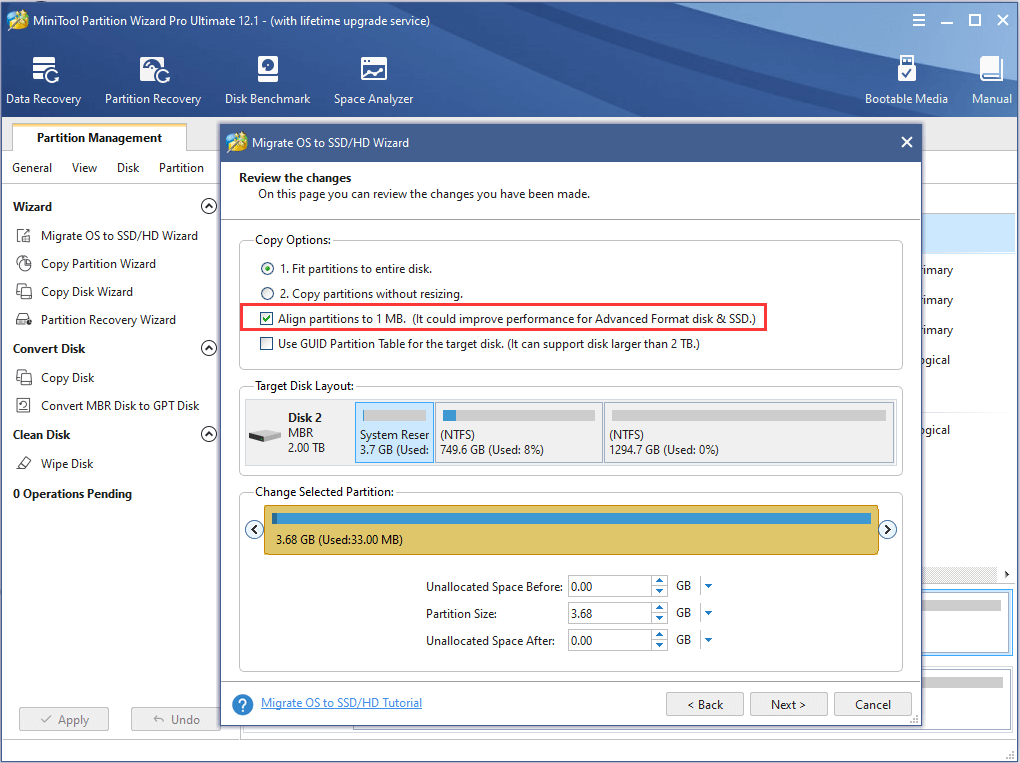The height and width of the screenshot is (763, 1020).
Task: Click the blue help question mark icon
Action: (243, 704)
